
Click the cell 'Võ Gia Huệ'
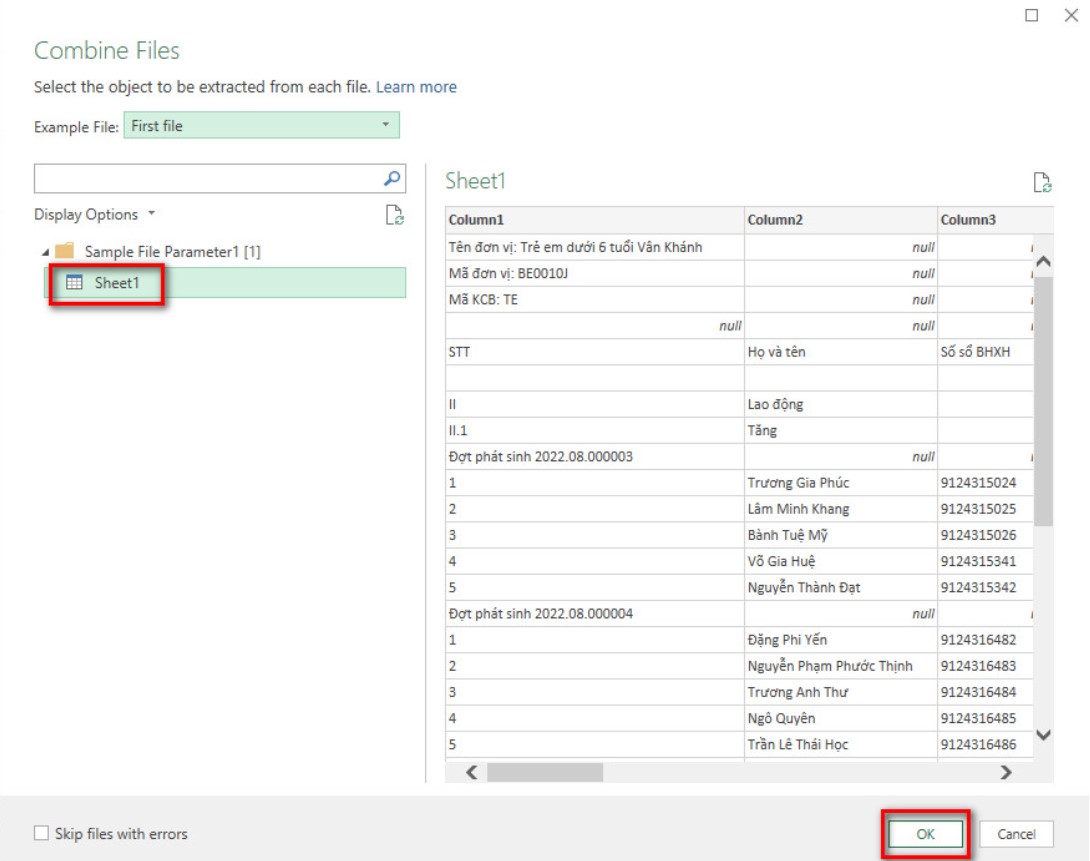[840, 561]
